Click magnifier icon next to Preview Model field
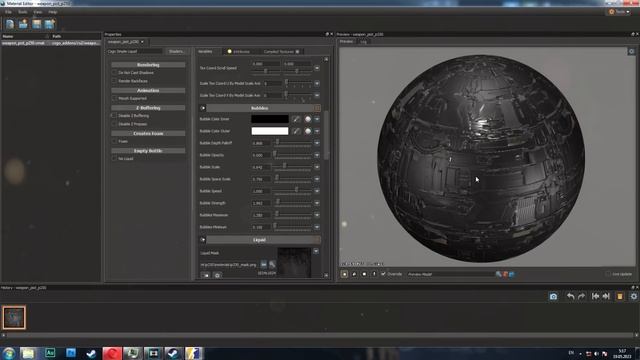The height and width of the screenshot is (360, 640). (498, 274)
